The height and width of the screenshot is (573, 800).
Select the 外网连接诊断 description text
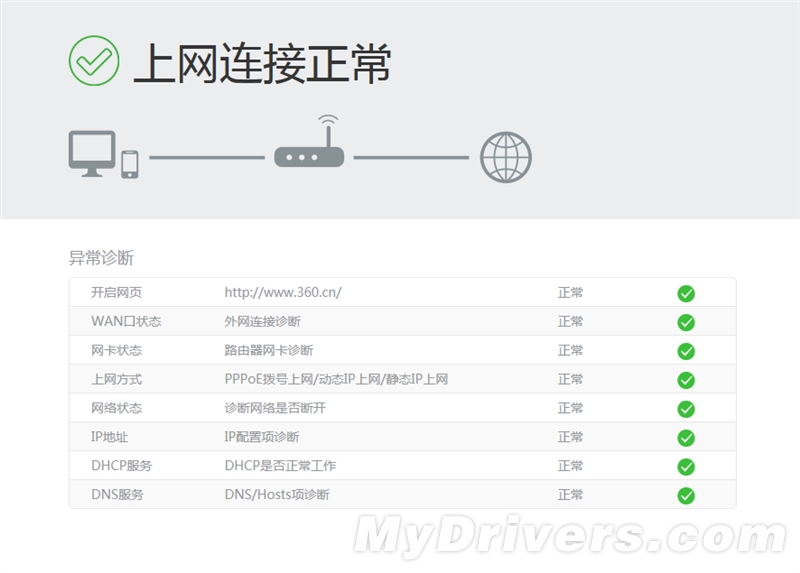click(x=262, y=322)
